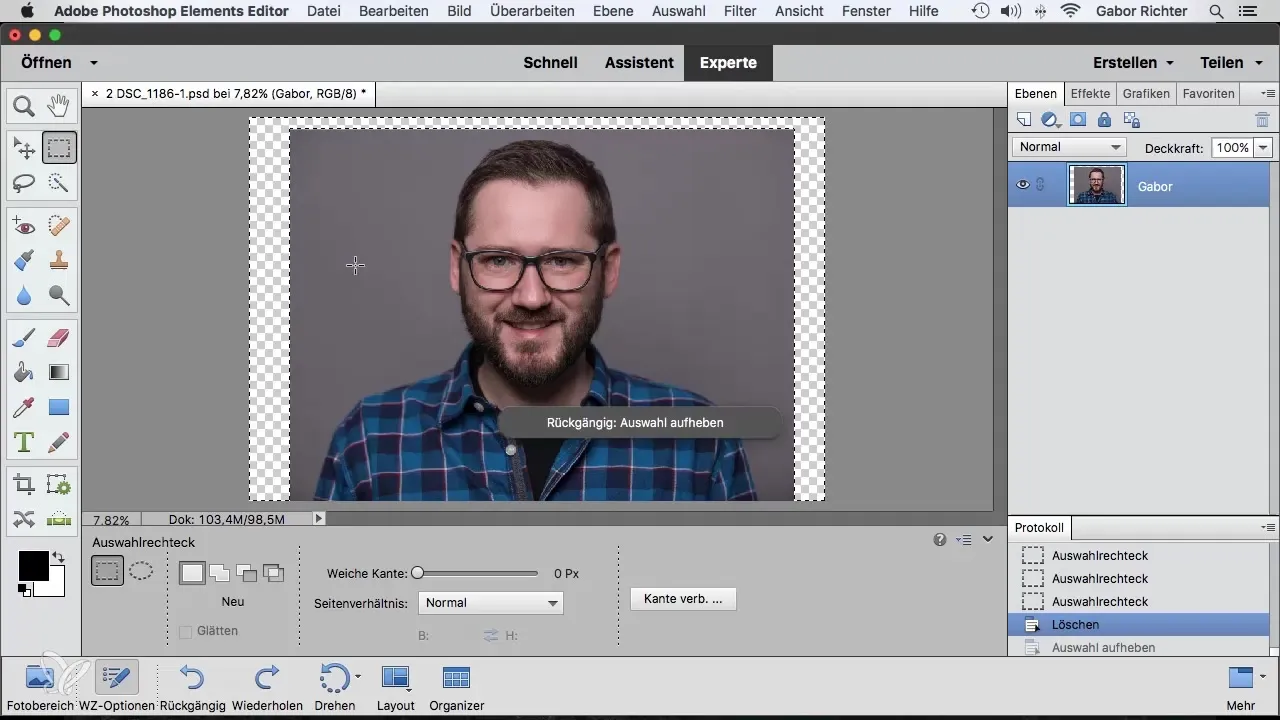Switch to elliptical marquee shape

141,571
